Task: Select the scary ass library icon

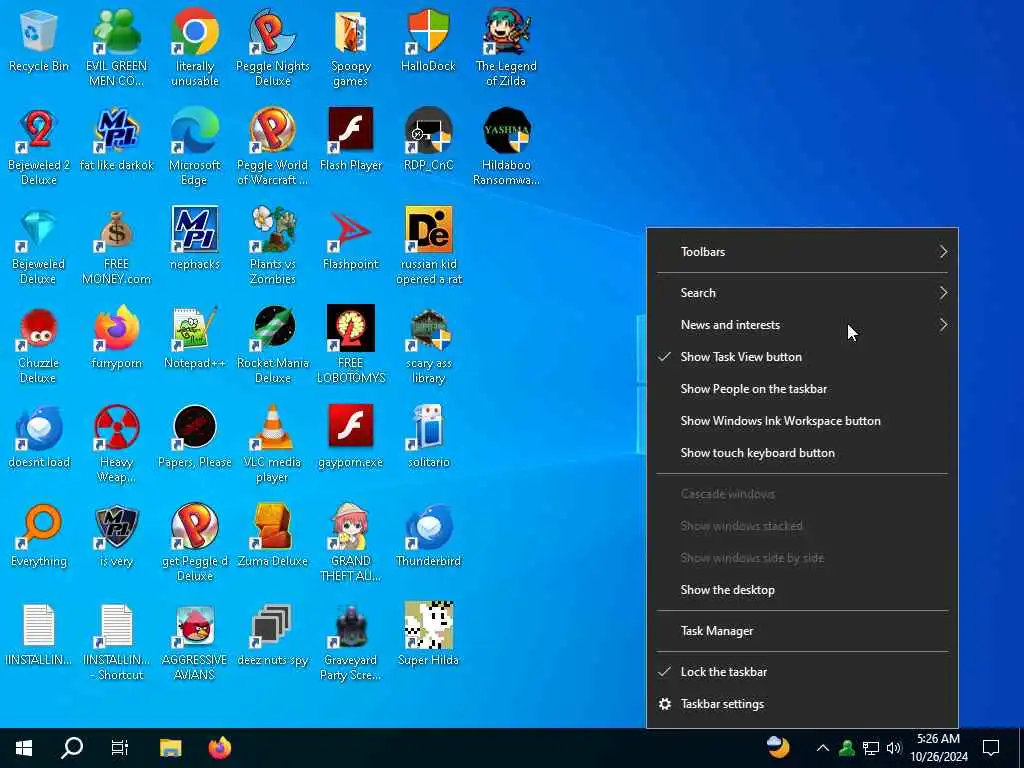Action: click(428, 328)
